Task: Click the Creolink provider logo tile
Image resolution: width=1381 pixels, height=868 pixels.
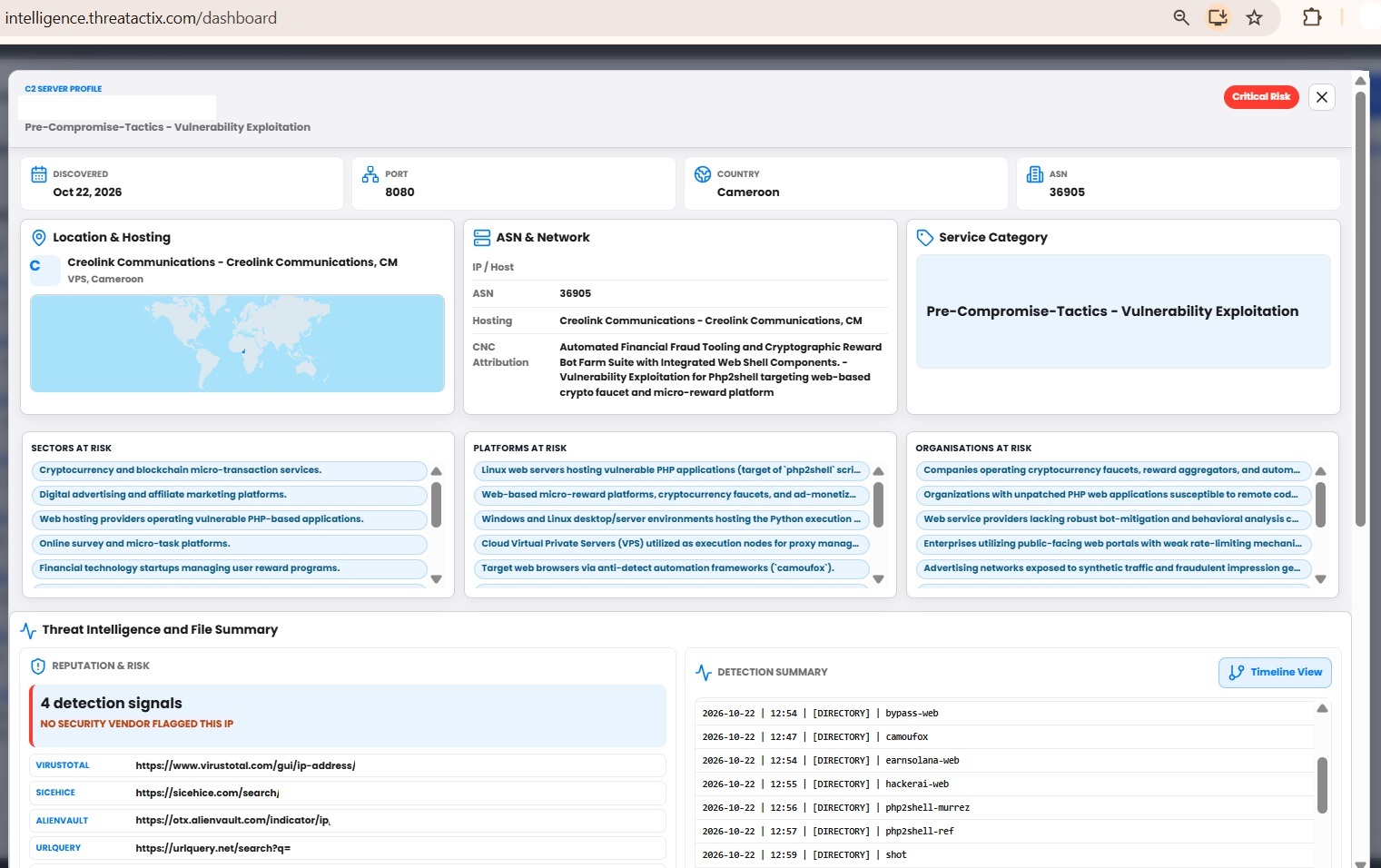Action: pos(44,271)
